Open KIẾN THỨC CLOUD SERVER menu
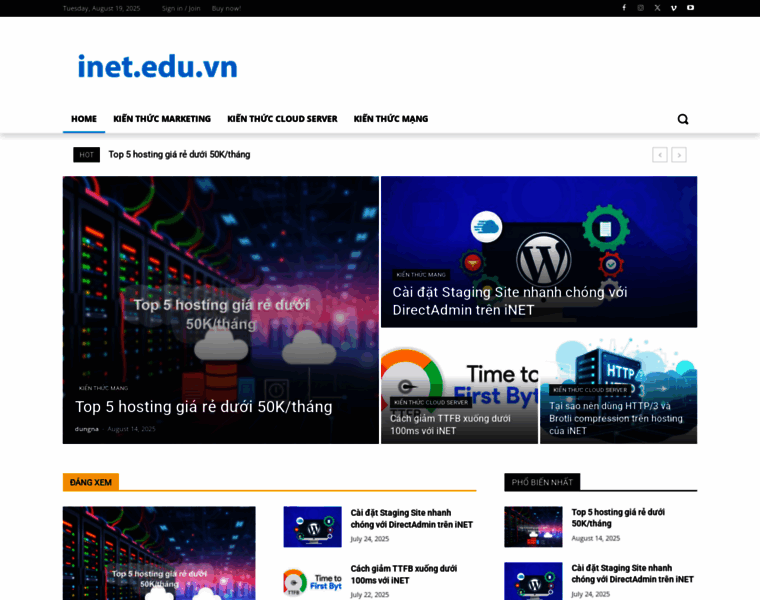This screenshot has width=760, height=600. point(282,119)
